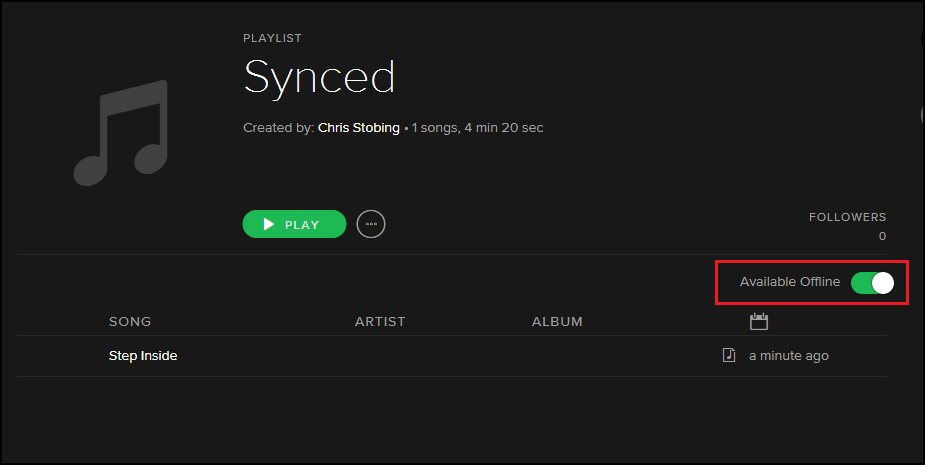This screenshot has width=925, height=465.
Task: Click the music note playlist cover art
Action: click(120, 133)
